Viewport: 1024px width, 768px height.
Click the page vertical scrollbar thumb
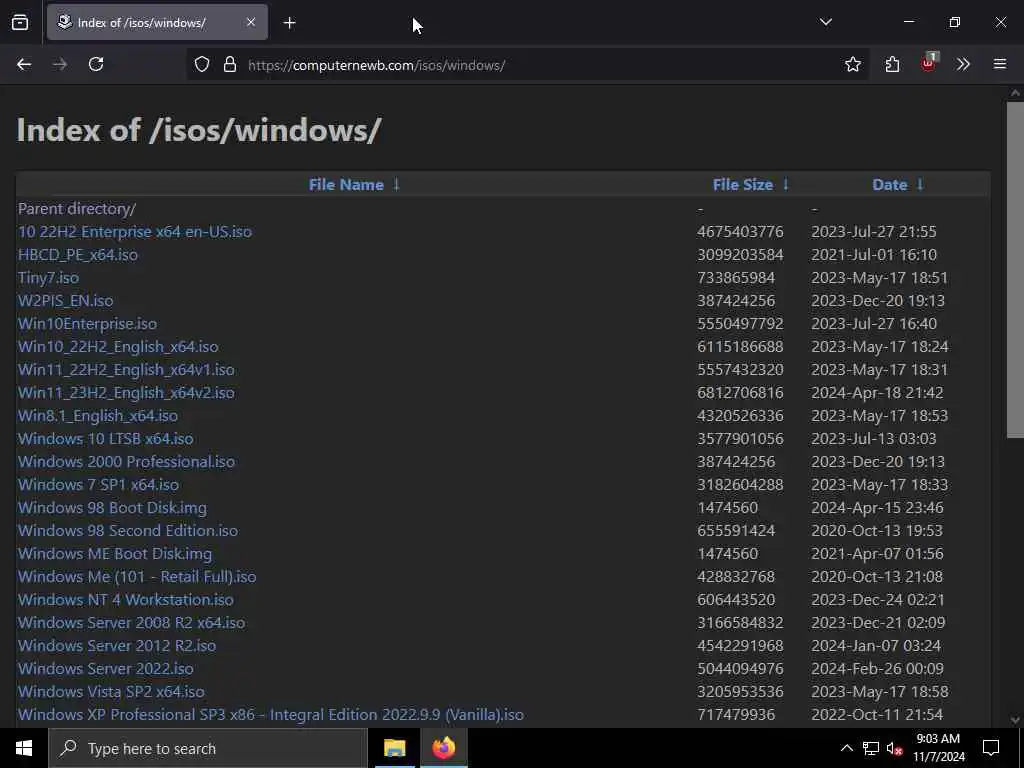(x=1015, y=270)
